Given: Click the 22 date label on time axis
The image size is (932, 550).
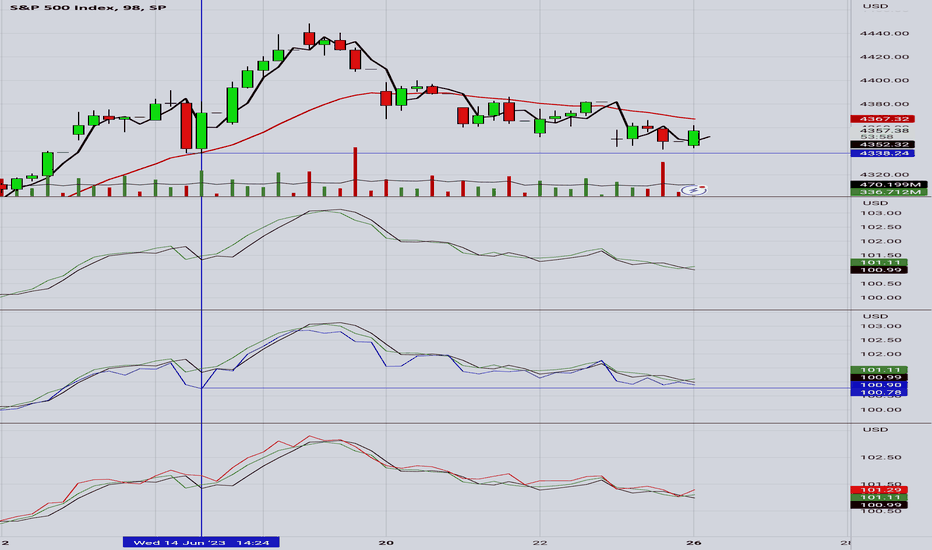Looking at the screenshot, I should pos(540,542).
